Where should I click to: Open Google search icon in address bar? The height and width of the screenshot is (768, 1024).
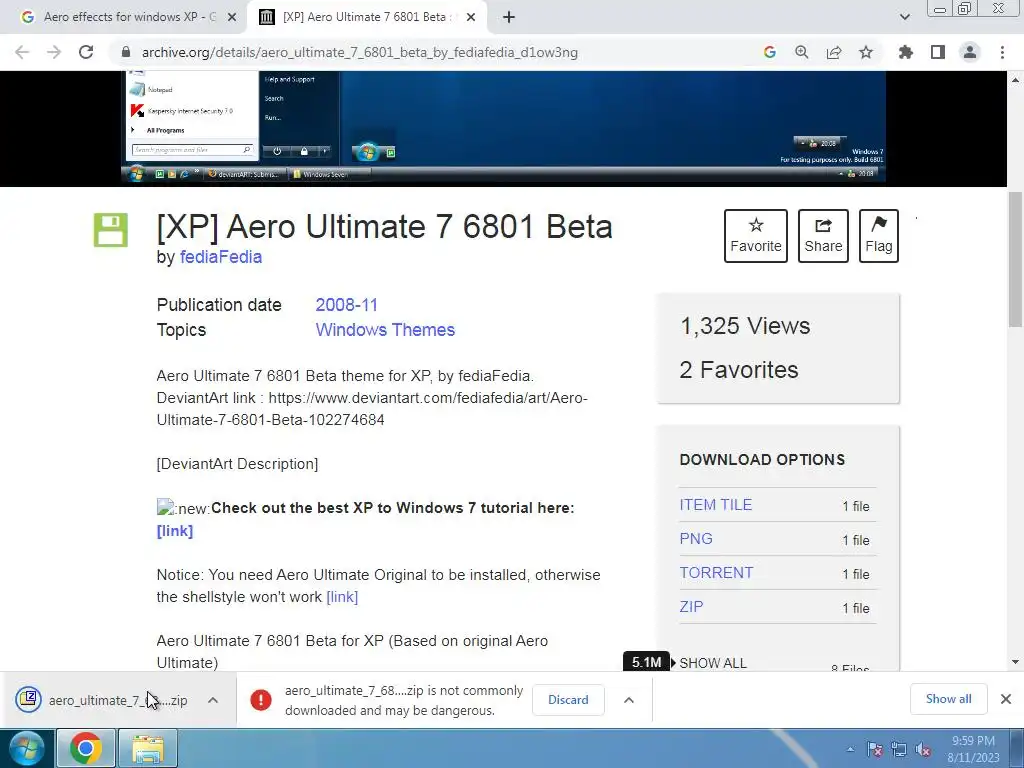769,52
